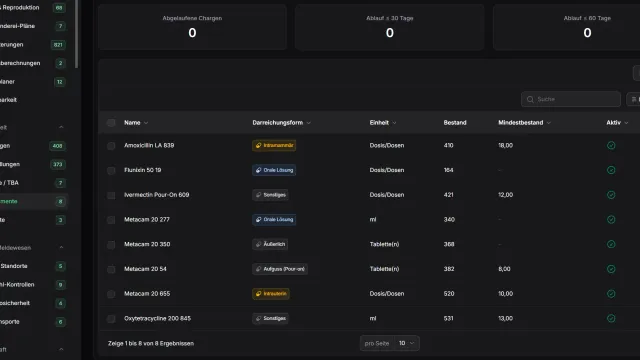Click the Äußerlich badge on Metacam 20 350
640x360 pixels.
coord(270,244)
